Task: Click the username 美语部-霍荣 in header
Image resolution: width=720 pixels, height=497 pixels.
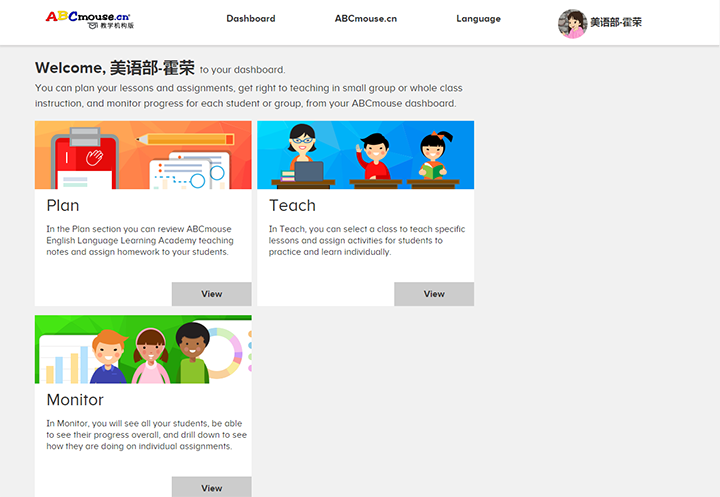Action: click(x=616, y=23)
